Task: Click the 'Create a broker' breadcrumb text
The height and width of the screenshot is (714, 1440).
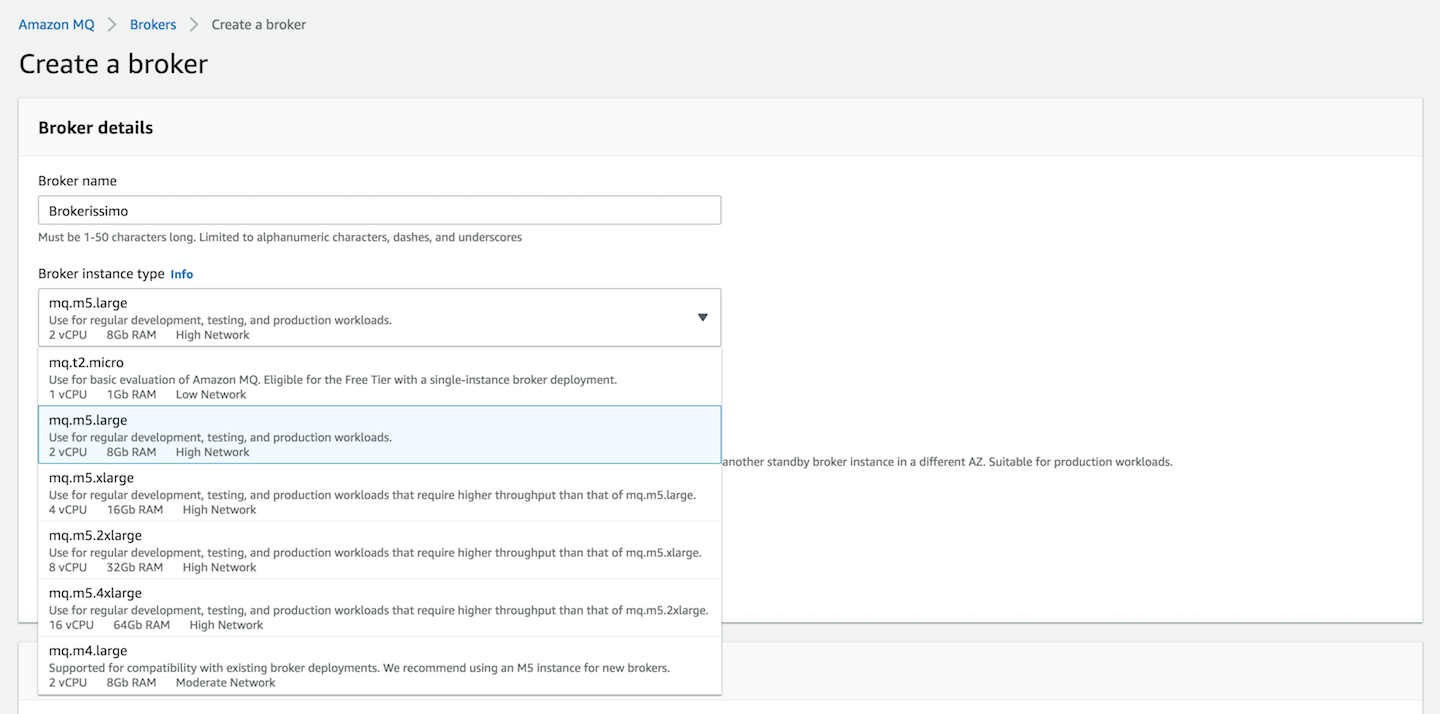Action: click(259, 24)
